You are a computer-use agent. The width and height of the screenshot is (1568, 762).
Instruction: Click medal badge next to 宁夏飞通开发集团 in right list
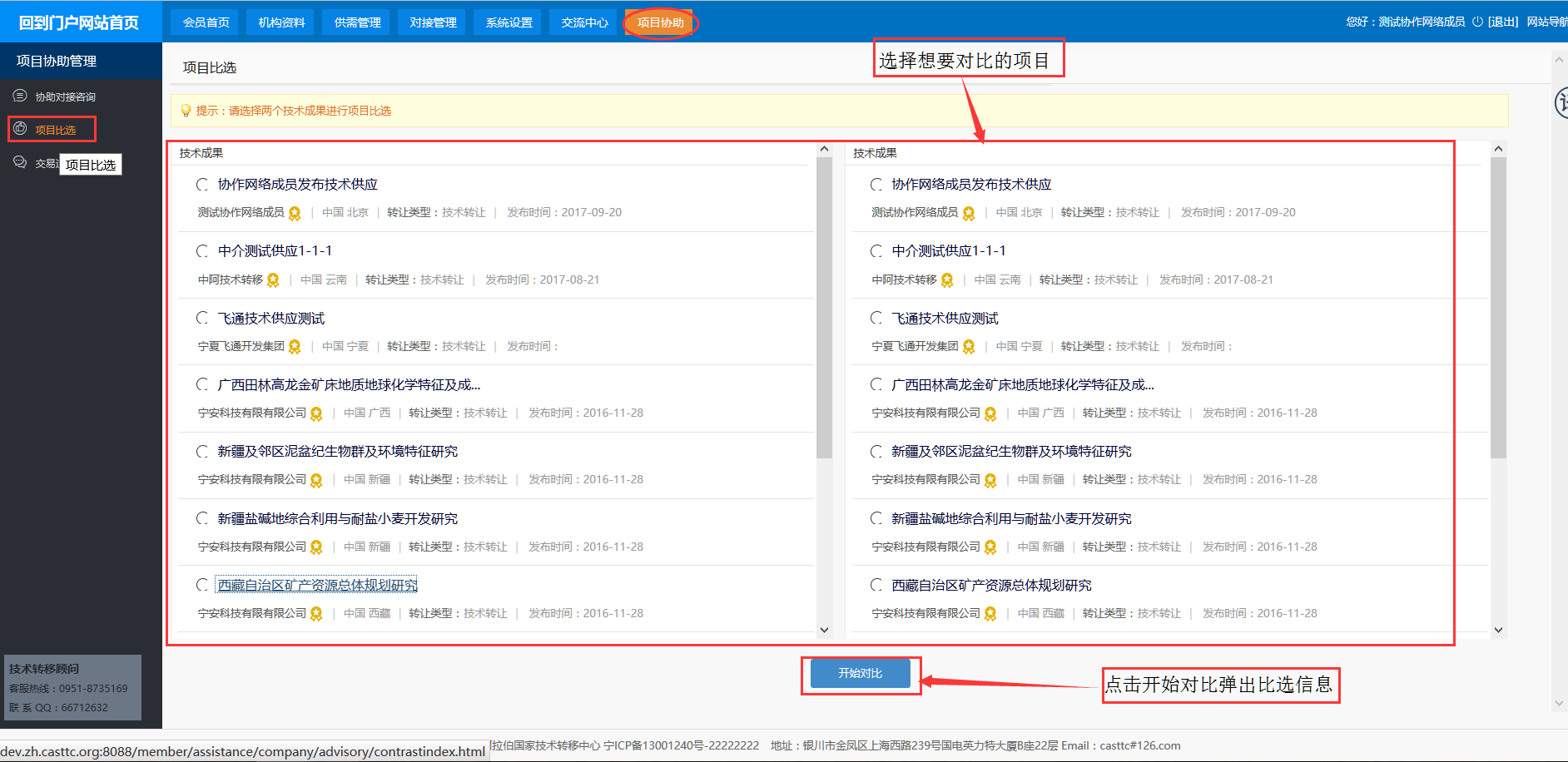point(969,347)
